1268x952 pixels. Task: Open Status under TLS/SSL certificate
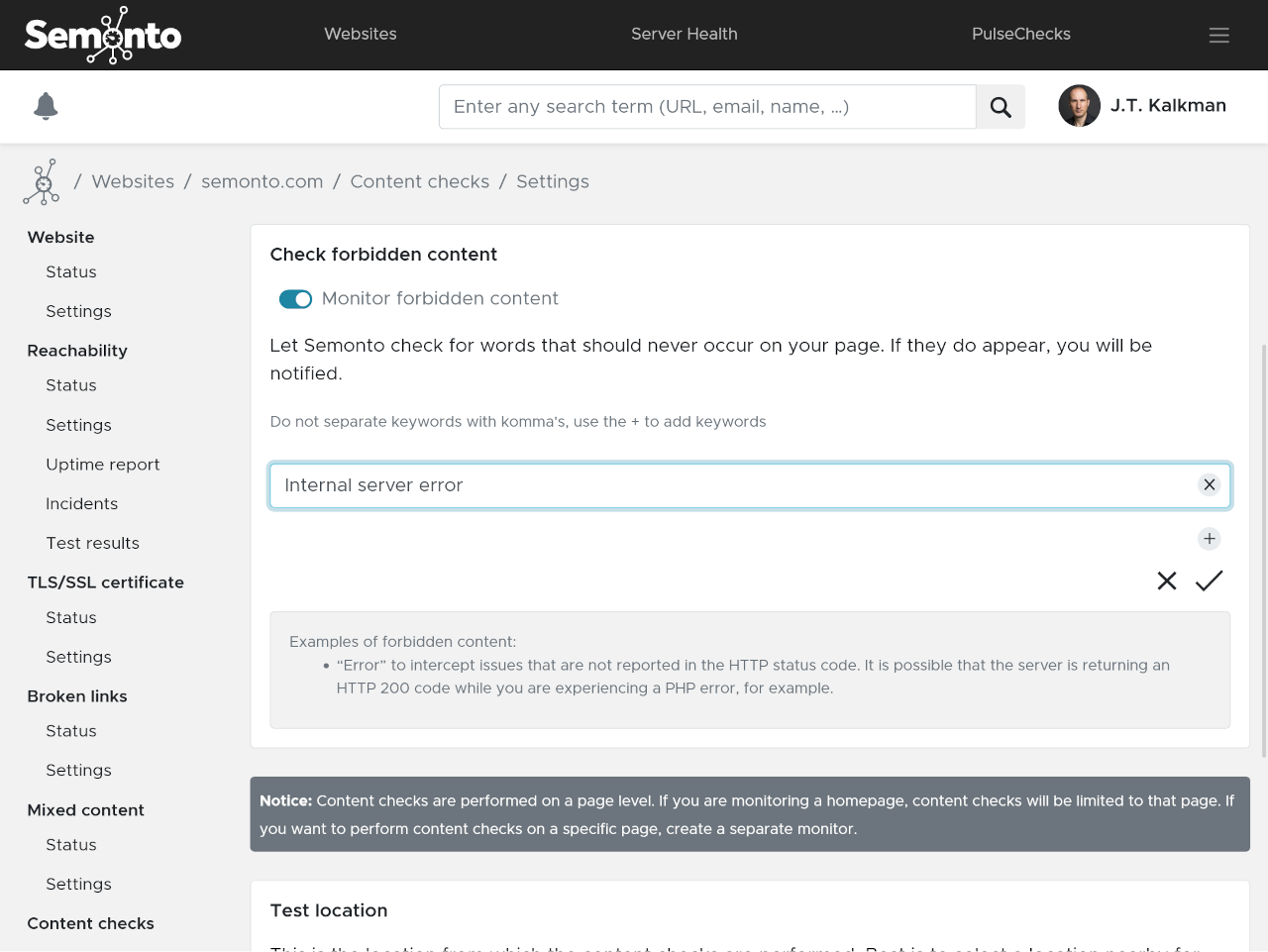[71, 617]
